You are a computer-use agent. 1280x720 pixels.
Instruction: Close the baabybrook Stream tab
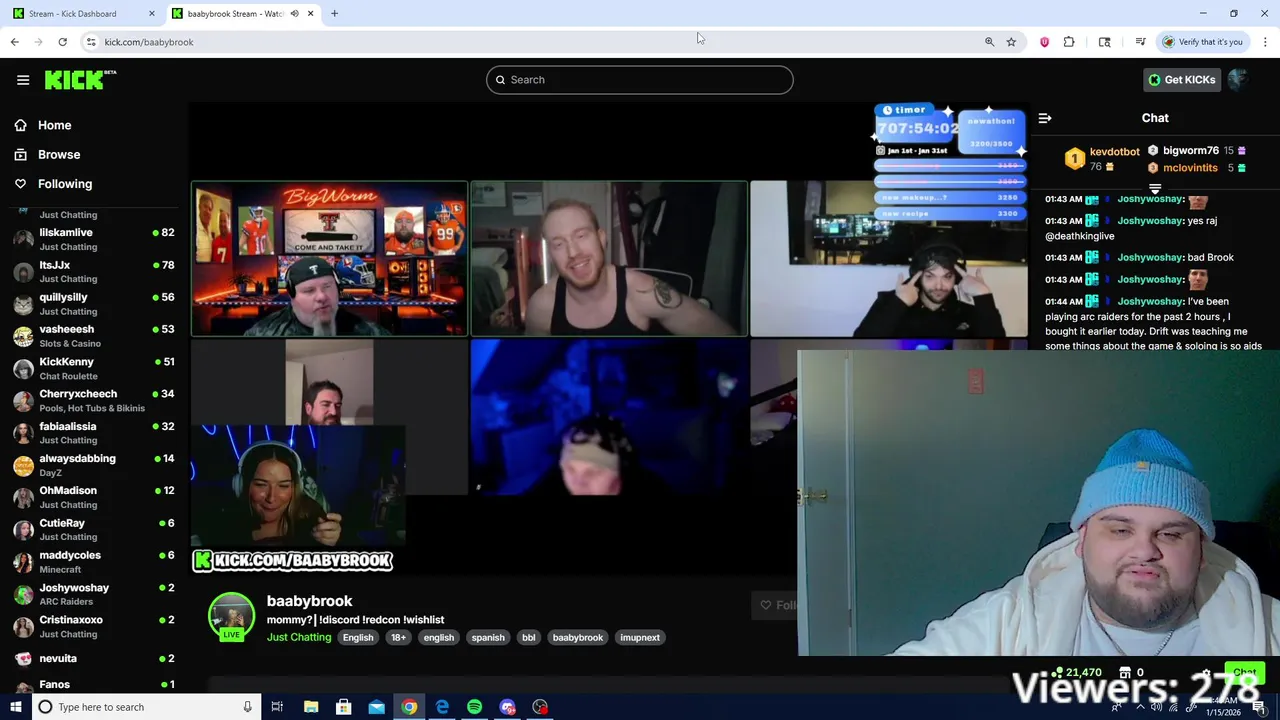311,13
